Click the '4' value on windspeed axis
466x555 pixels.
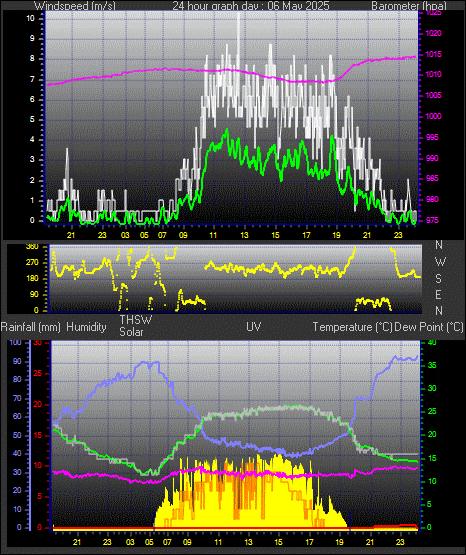[32, 139]
